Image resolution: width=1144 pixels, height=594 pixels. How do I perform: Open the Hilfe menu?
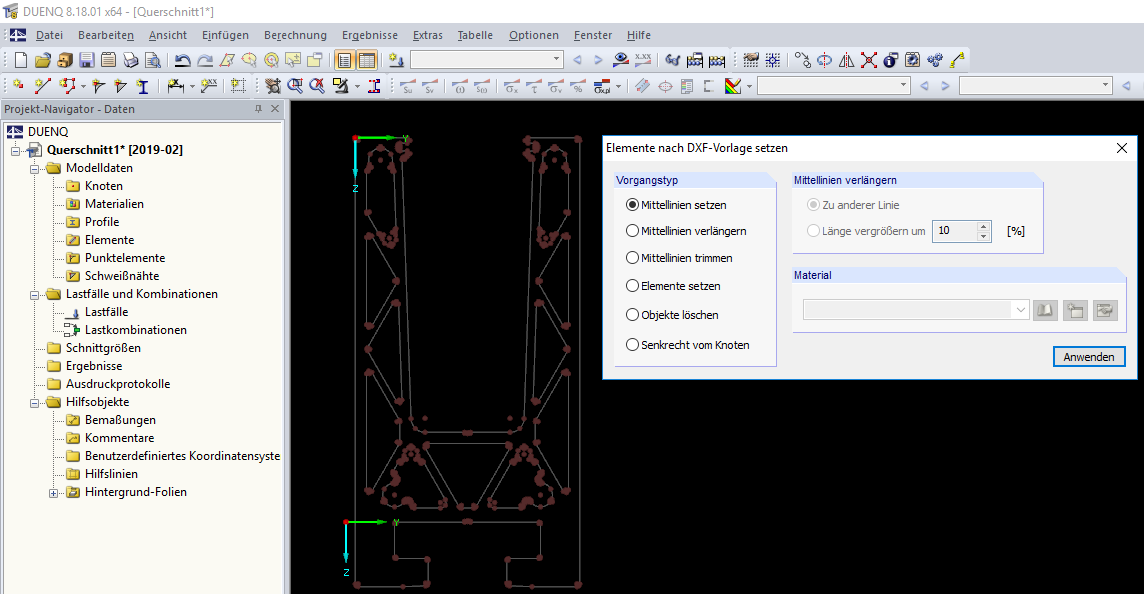pyautogui.click(x=638, y=35)
